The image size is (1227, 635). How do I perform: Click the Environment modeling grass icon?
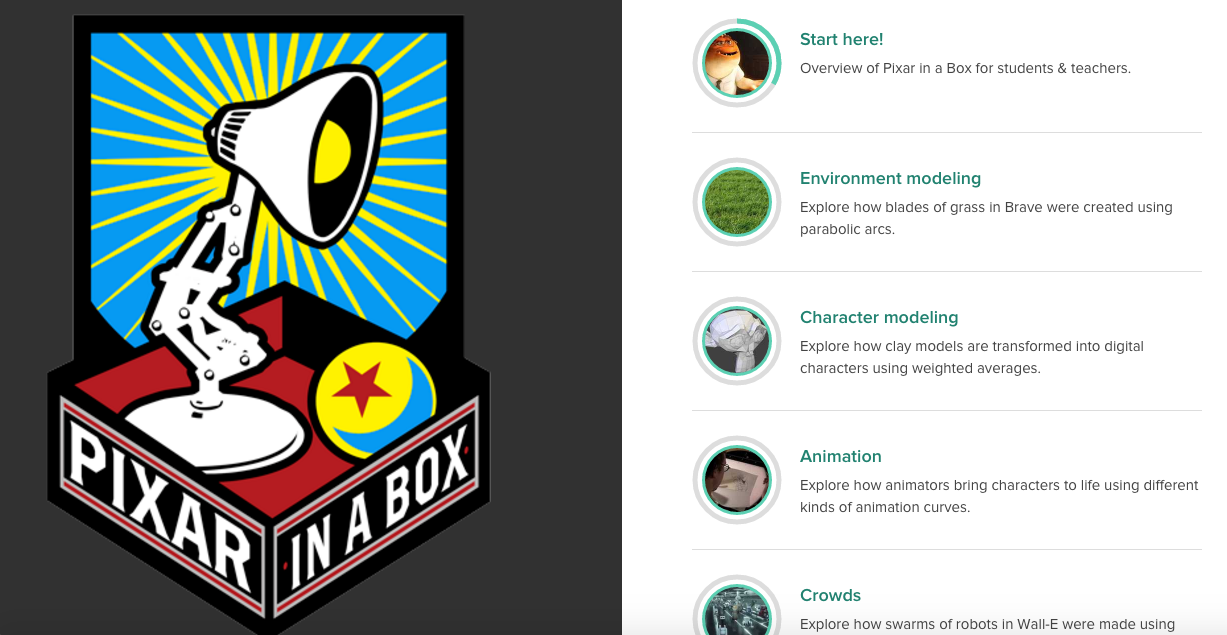[x=736, y=202]
